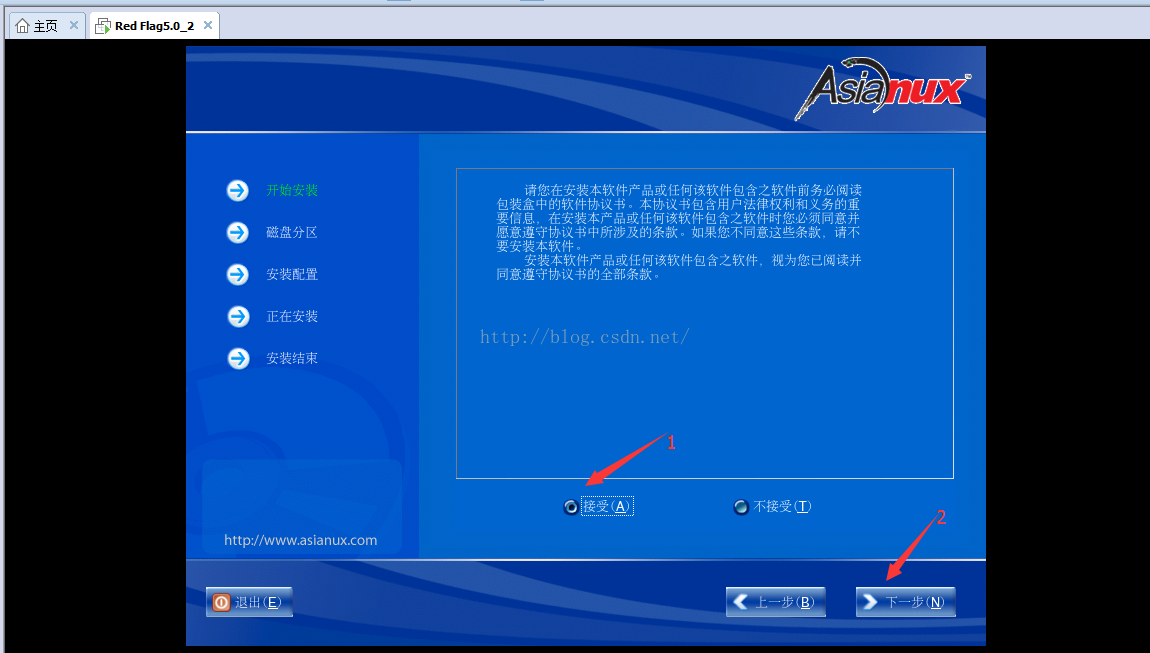Click the 上一步(B) back button
1150x653 pixels.
[x=775, y=602]
